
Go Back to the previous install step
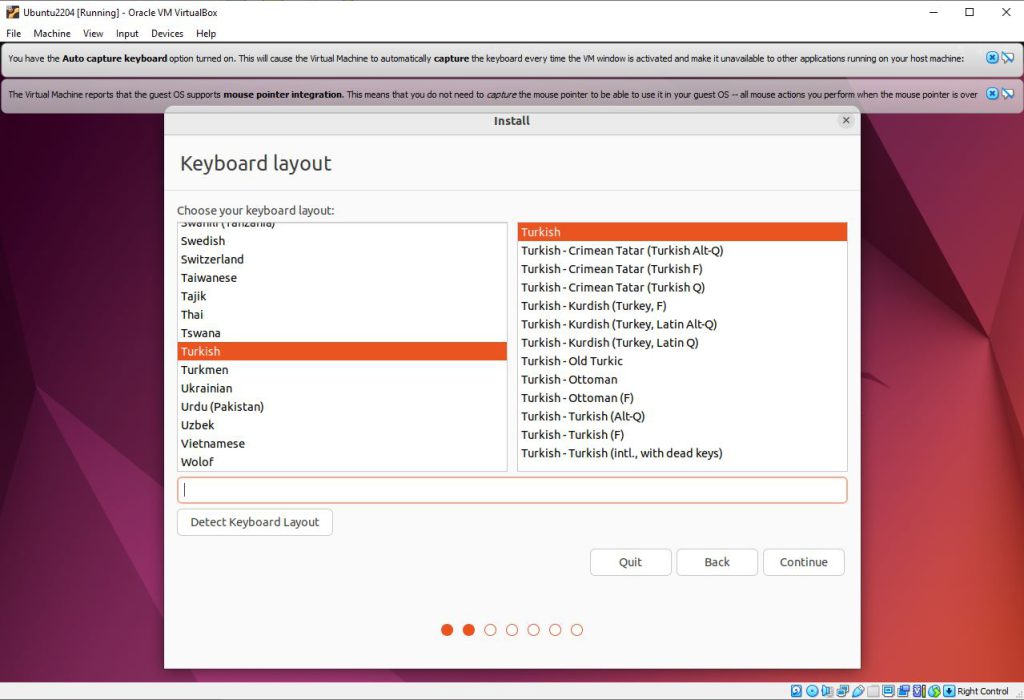coord(717,562)
